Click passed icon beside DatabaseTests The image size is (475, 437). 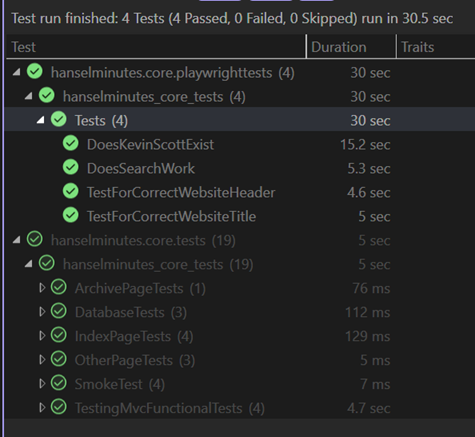coord(59,311)
